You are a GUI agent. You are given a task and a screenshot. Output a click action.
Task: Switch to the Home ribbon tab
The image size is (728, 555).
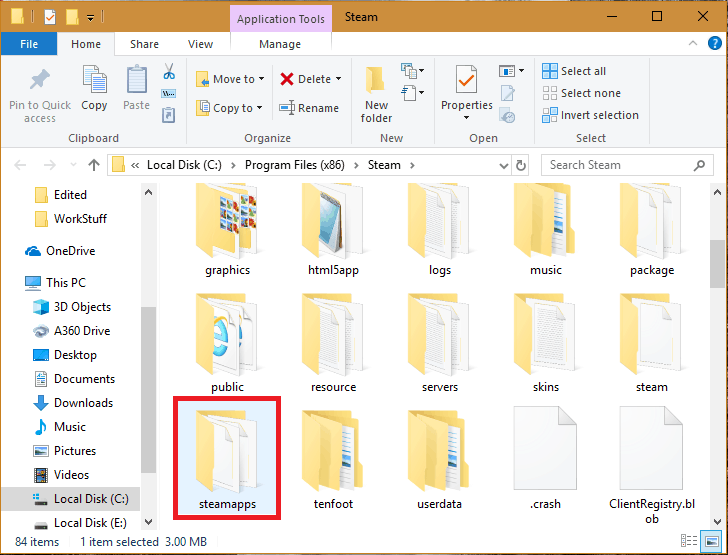click(86, 44)
